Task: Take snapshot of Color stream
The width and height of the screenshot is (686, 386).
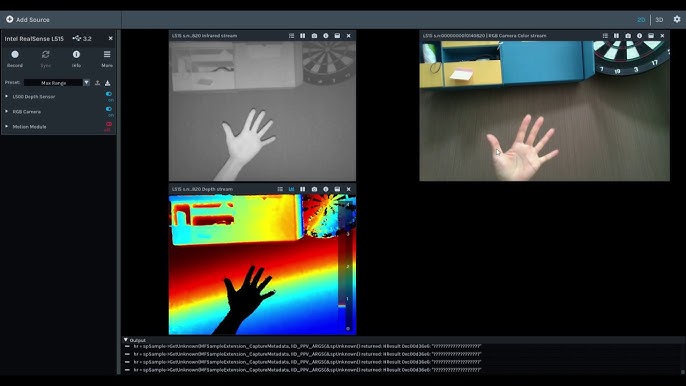Action: click(x=628, y=36)
